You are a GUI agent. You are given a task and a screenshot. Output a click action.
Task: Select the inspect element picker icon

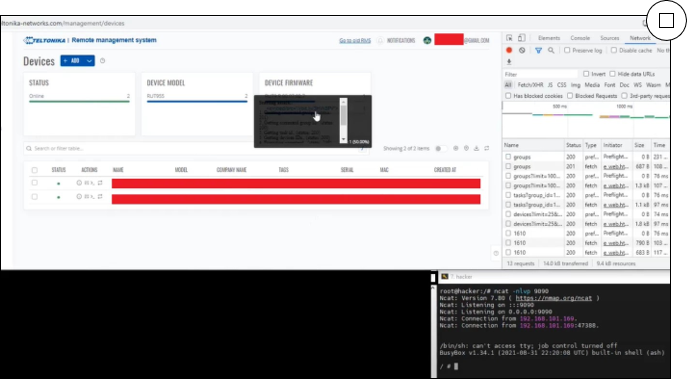point(509,38)
